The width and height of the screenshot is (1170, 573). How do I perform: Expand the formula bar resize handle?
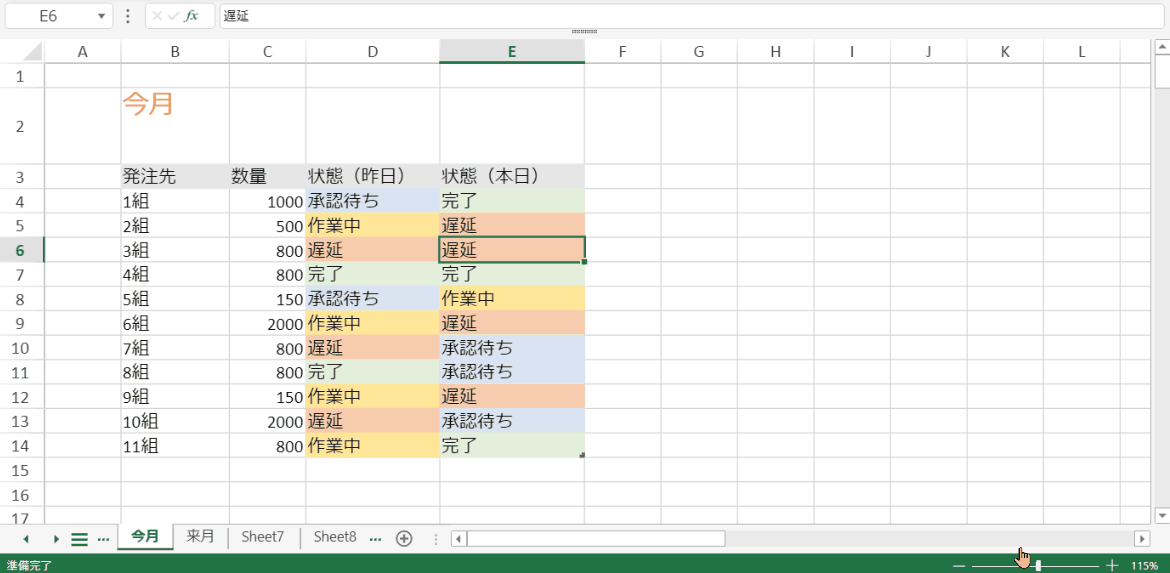pos(584,32)
